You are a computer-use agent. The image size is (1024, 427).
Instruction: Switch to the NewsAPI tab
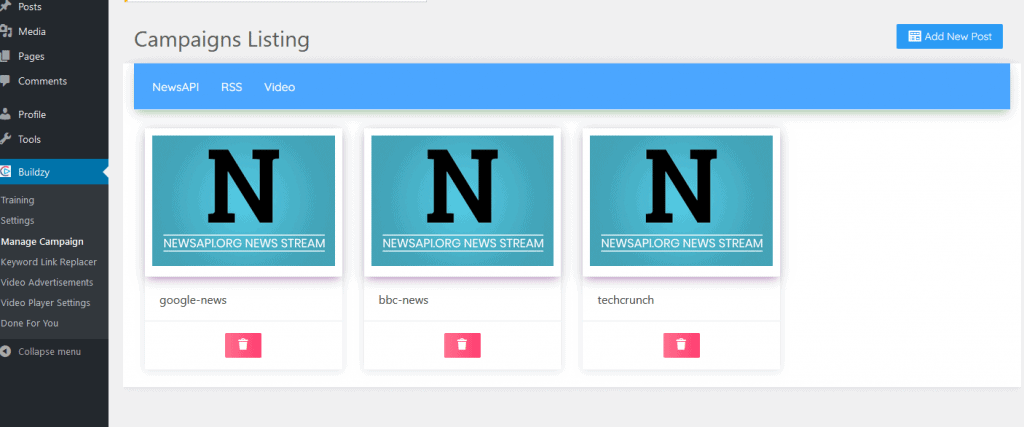tap(175, 87)
